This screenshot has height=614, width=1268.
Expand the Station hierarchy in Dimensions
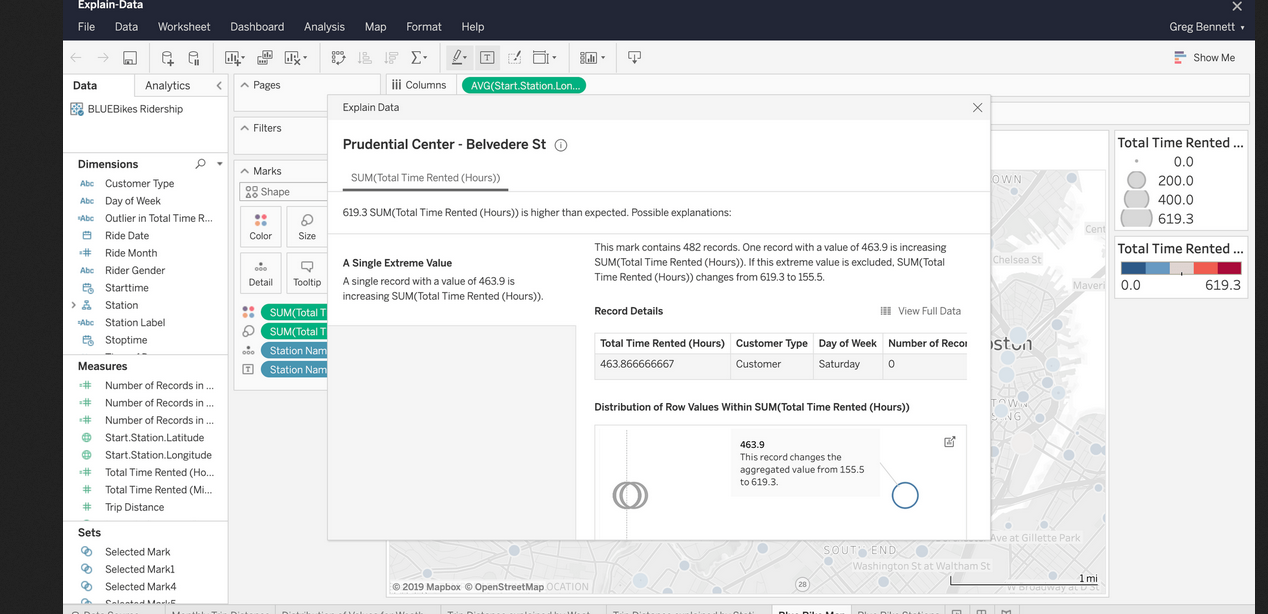(x=74, y=305)
